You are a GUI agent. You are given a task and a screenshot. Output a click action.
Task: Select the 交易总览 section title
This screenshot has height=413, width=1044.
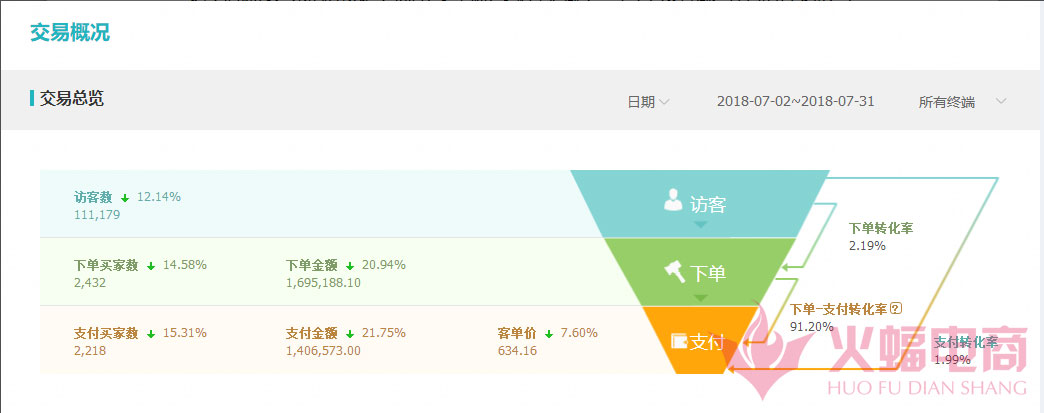72,99
